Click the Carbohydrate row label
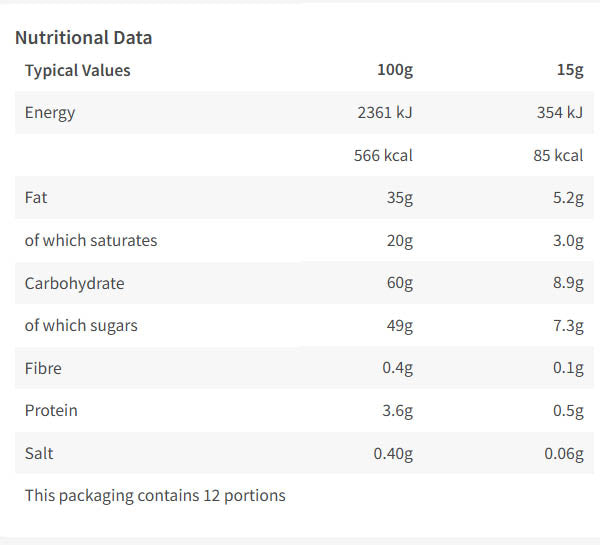Image resolution: width=600 pixels, height=545 pixels. click(x=75, y=283)
